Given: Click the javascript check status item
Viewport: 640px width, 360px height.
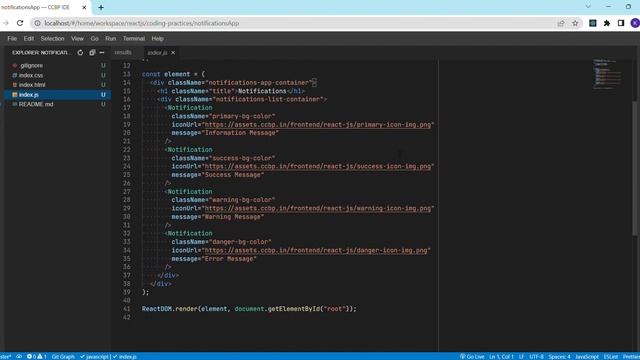Looking at the screenshot, I should click(x=95, y=356).
